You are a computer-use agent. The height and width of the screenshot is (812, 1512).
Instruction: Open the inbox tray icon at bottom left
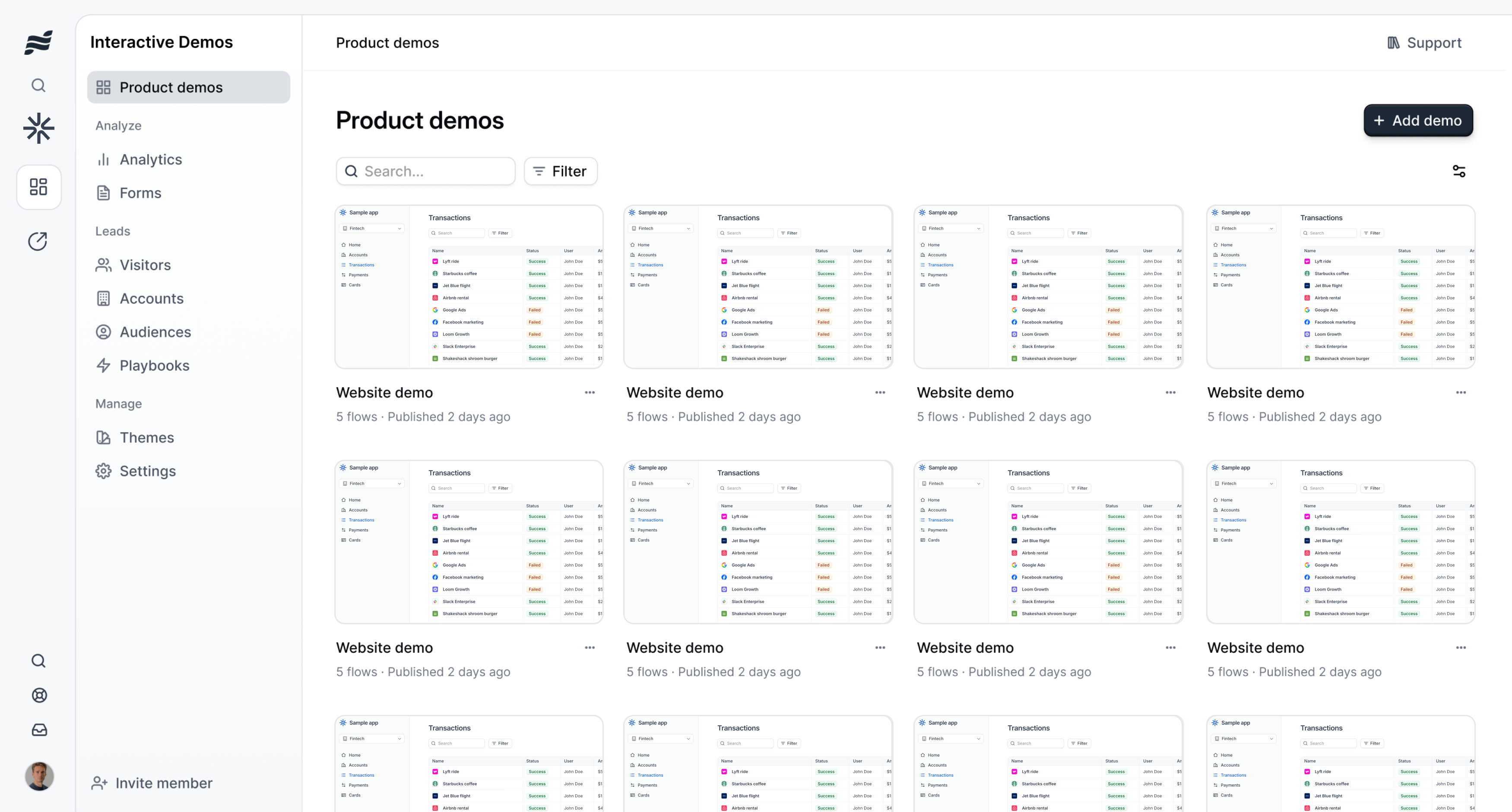coord(39,730)
